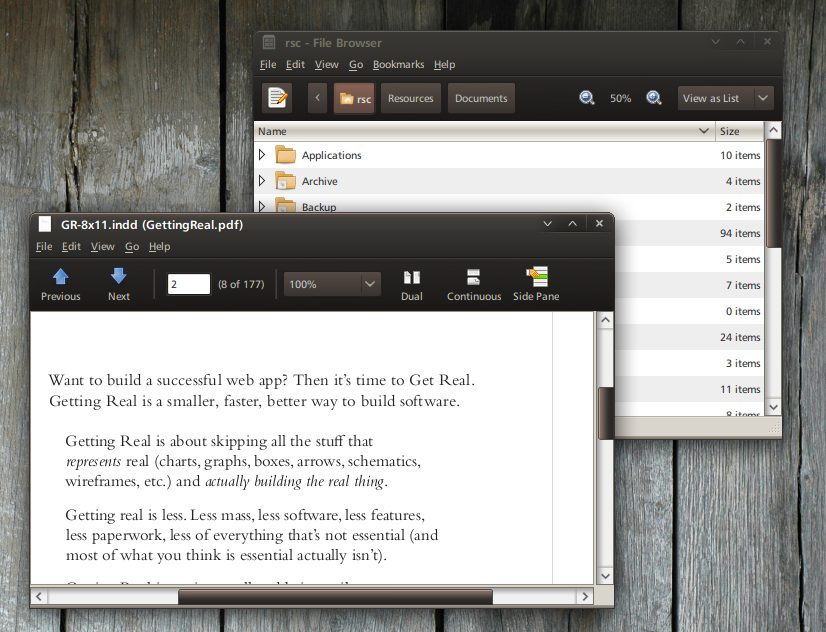
Task: Click the '10 items' size entry
Action: point(740,155)
